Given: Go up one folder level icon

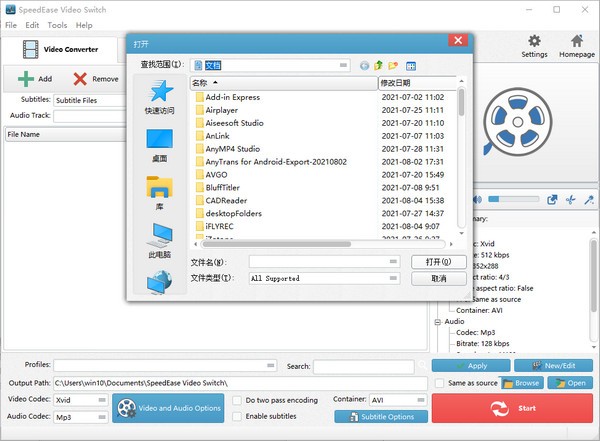Looking at the screenshot, I should 378,65.
